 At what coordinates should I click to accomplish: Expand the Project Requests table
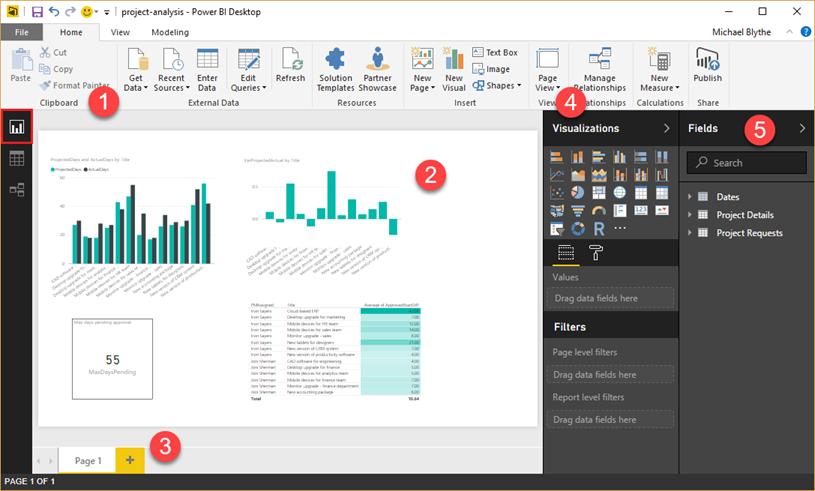(690, 233)
